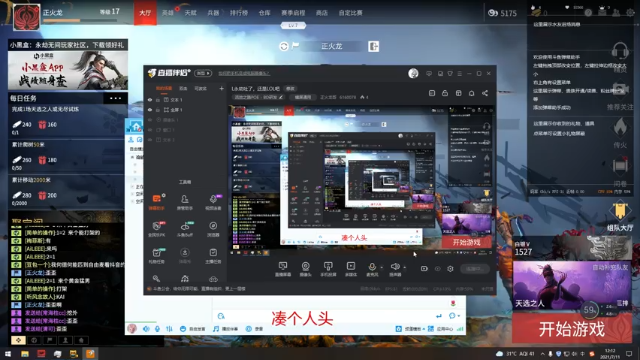Image resolution: width=640 pixels, height=360 pixels.
Task: Open the user avatar in streaming tool
Action: tap(413, 73)
